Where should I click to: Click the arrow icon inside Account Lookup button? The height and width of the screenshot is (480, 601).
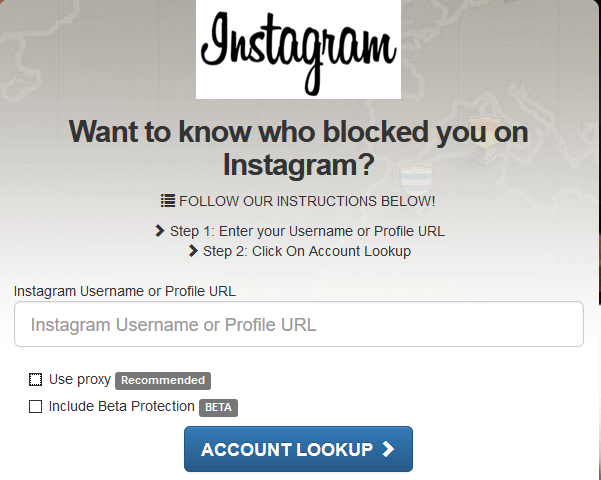pyautogui.click(x=388, y=449)
